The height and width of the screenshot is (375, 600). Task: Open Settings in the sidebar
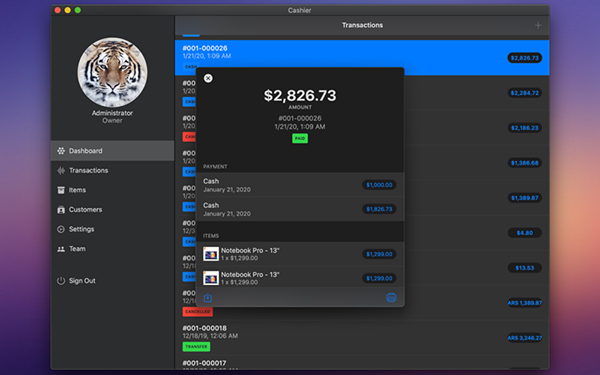point(112,229)
